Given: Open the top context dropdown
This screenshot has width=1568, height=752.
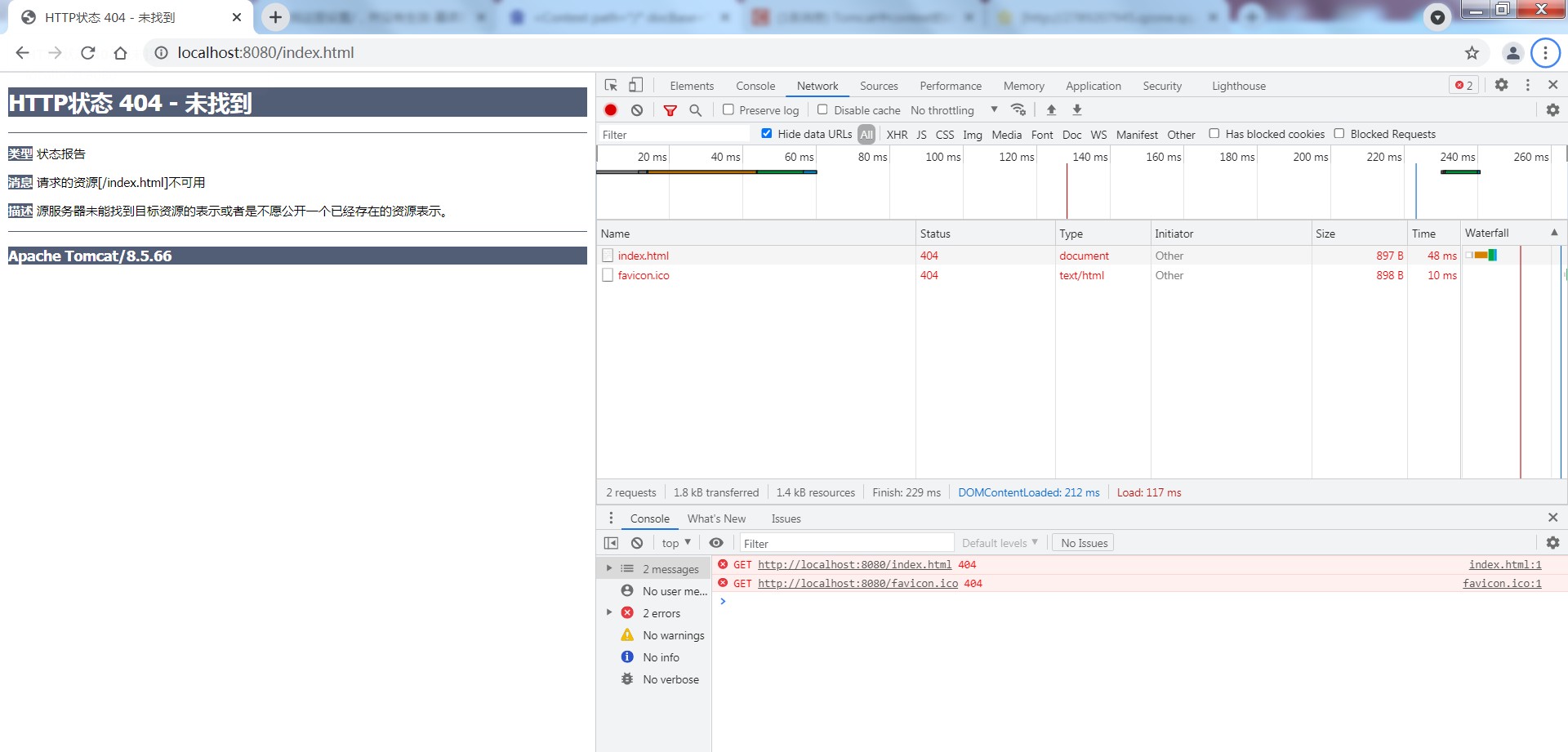Looking at the screenshot, I should pyautogui.click(x=676, y=543).
